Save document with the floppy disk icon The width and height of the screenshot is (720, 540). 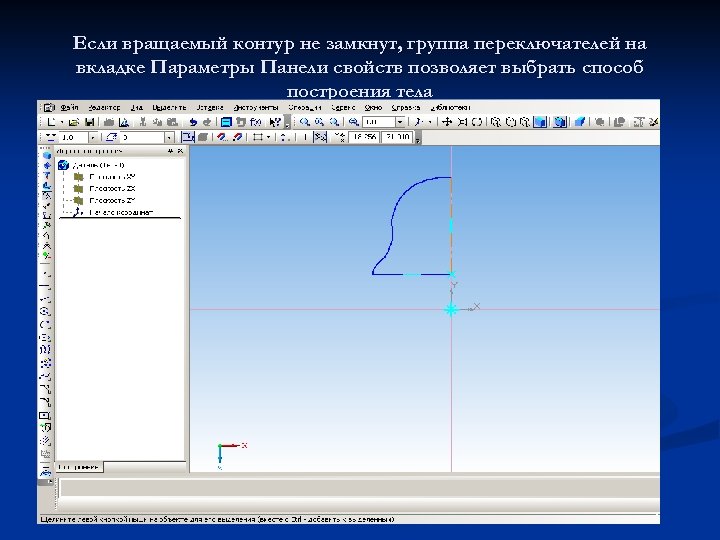[90, 122]
